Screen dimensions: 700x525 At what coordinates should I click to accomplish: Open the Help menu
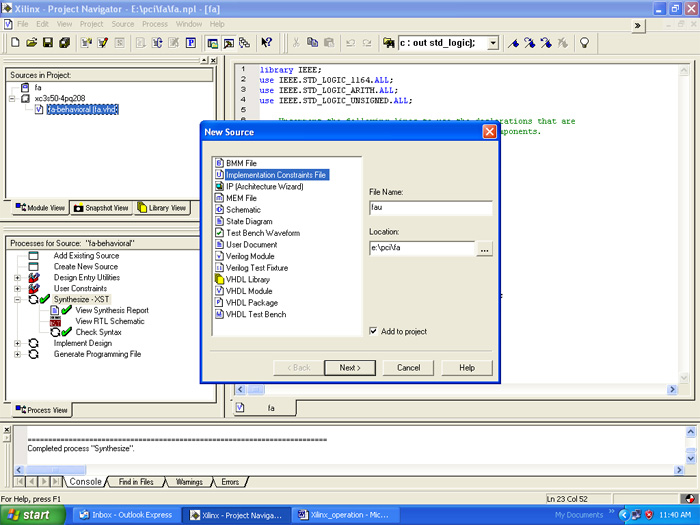click(217, 24)
